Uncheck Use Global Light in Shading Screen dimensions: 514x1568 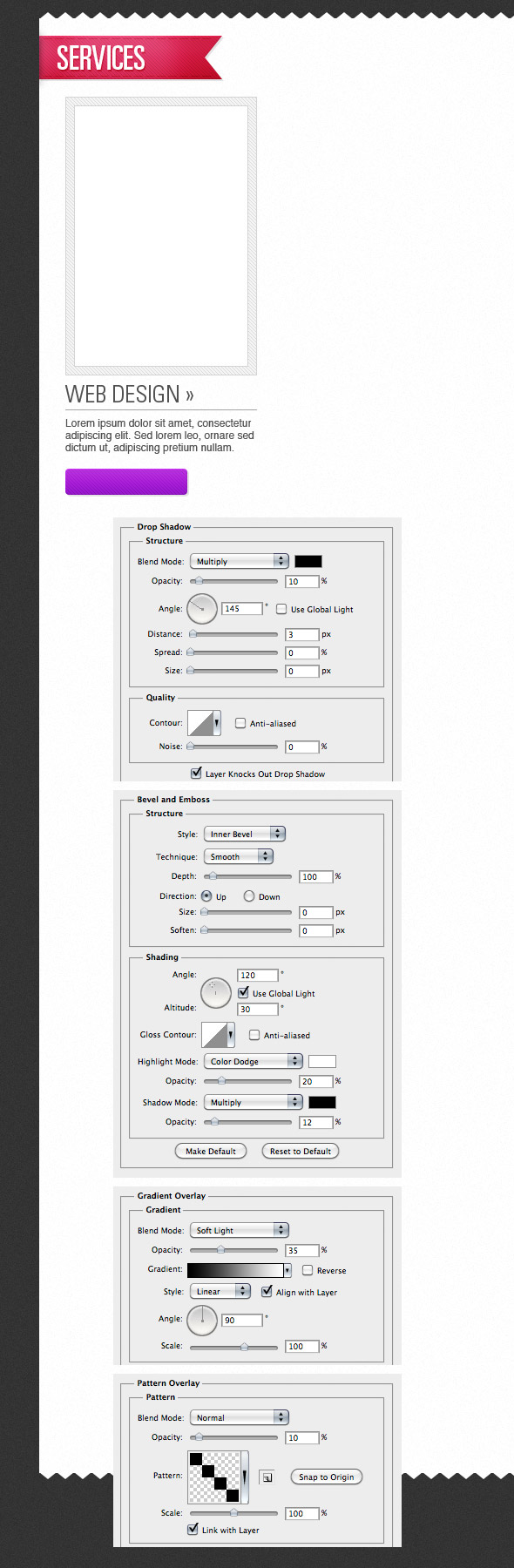click(243, 992)
